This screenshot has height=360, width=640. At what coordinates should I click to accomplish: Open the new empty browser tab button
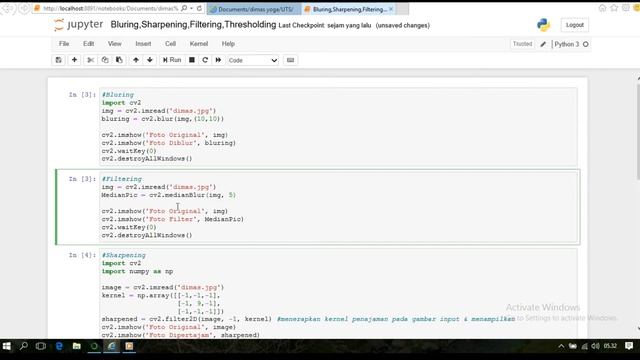point(402,9)
